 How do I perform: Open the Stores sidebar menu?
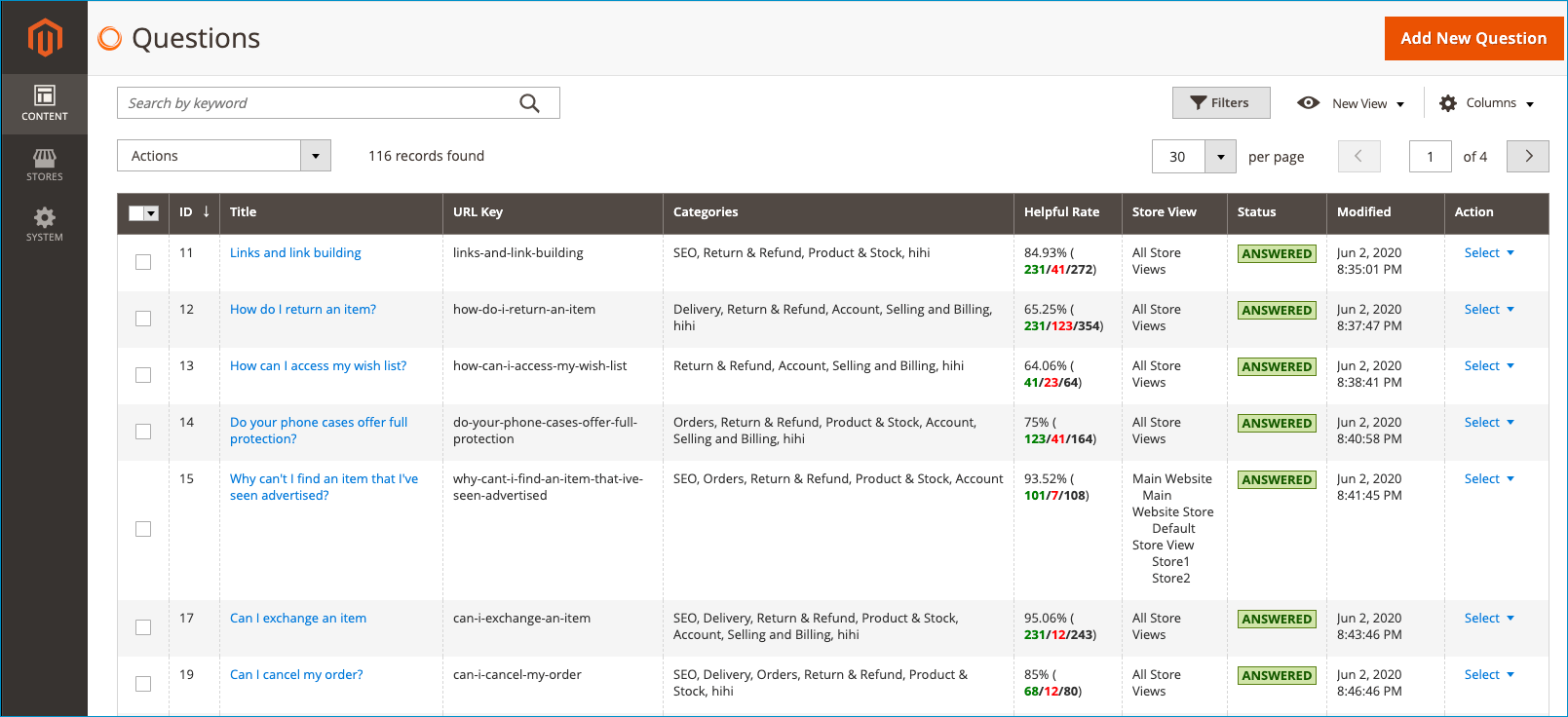(x=45, y=165)
